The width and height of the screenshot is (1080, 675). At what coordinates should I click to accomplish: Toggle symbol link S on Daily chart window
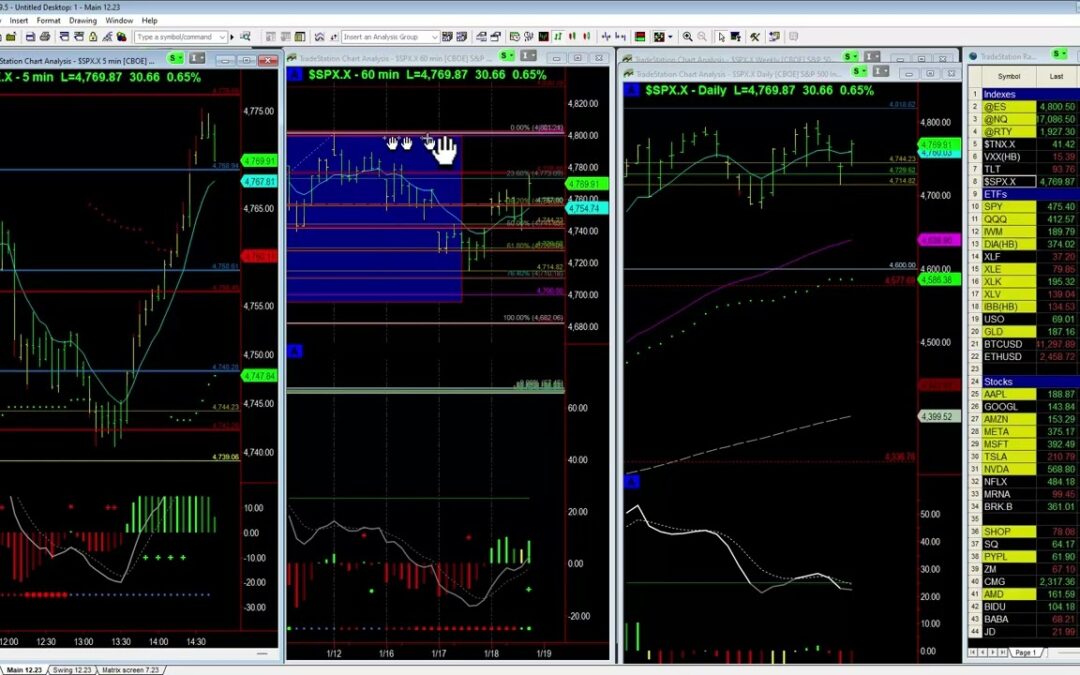point(860,71)
